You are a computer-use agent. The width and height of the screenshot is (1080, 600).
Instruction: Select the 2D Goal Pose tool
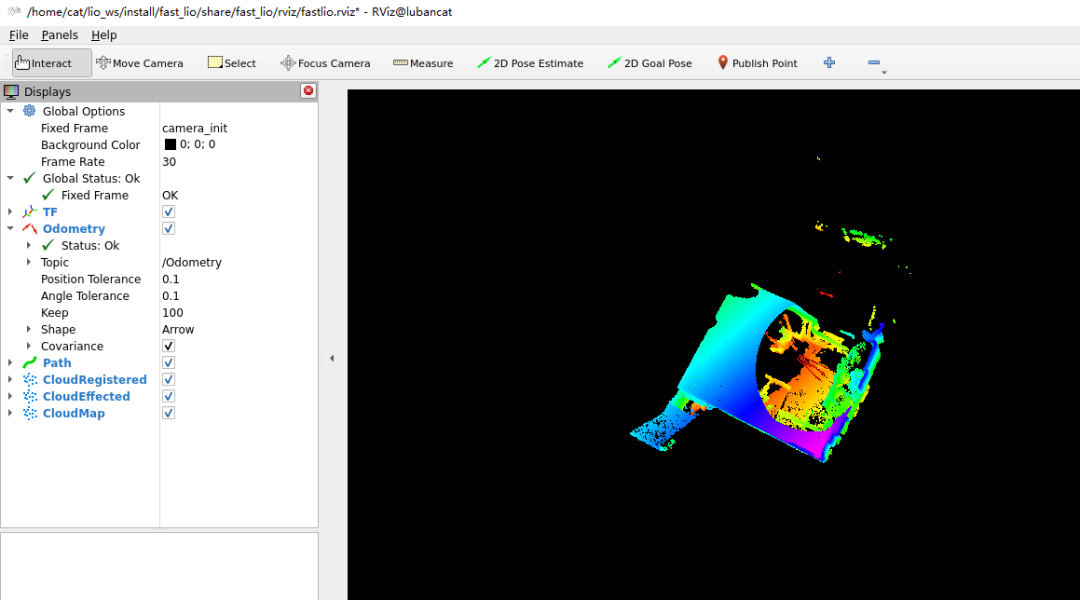(649, 63)
